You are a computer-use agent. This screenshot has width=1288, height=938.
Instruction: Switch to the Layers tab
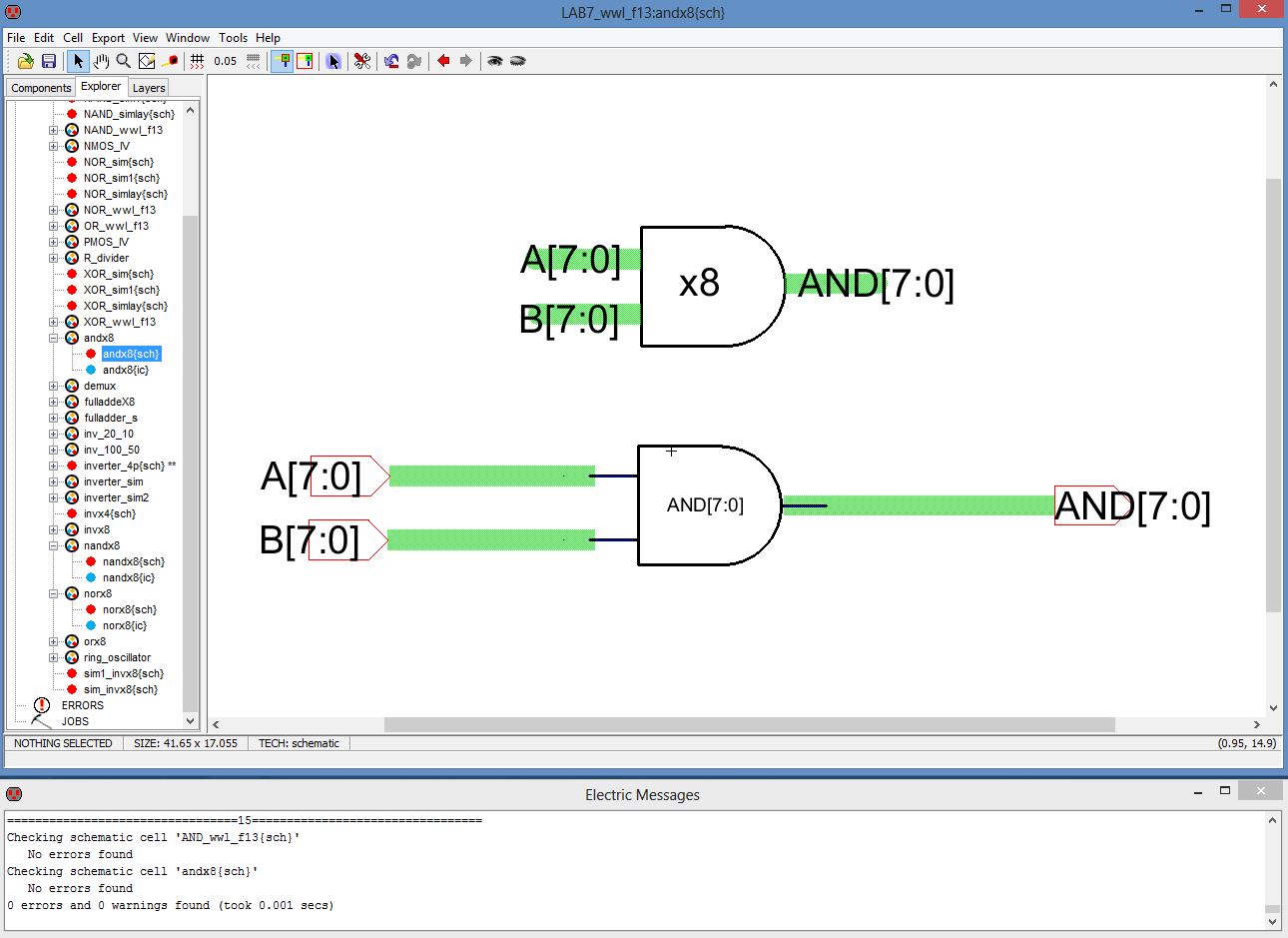pyautogui.click(x=149, y=88)
